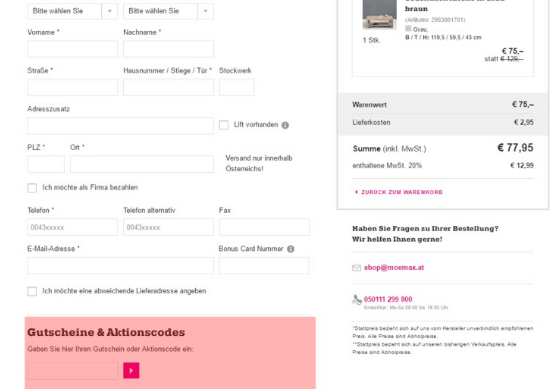This screenshot has height=389, width=557.
Task: Submit the Gutschein code with arrow button
Action: tap(131, 371)
